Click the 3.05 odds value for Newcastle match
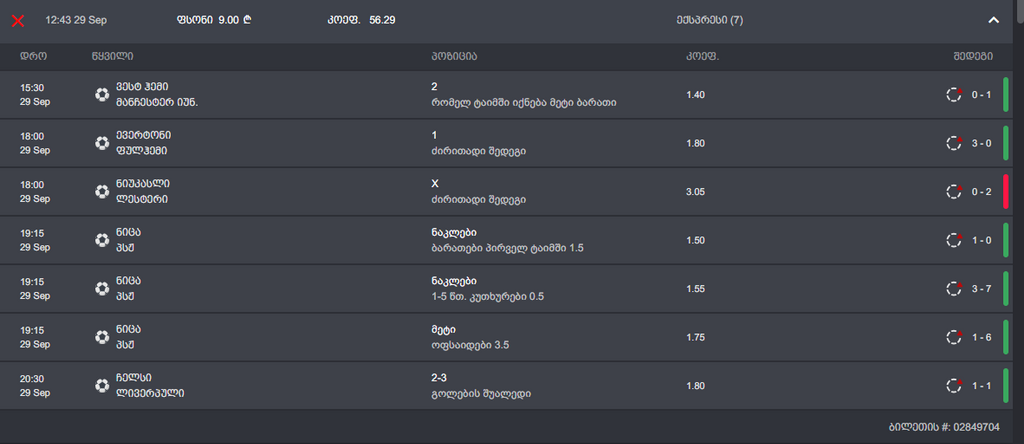Image resolution: width=1024 pixels, height=444 pixels. tap(696, 192)
